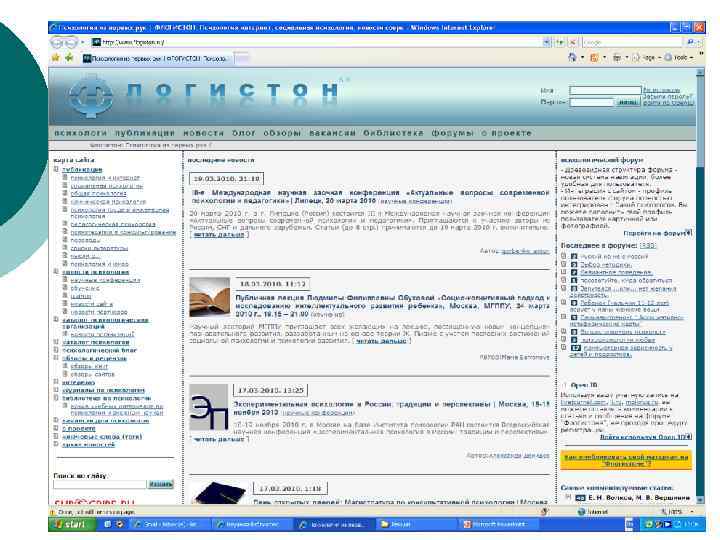Click the login submit button beside password
Viewport: 720px width, 540px height.
tap(627, 102)
